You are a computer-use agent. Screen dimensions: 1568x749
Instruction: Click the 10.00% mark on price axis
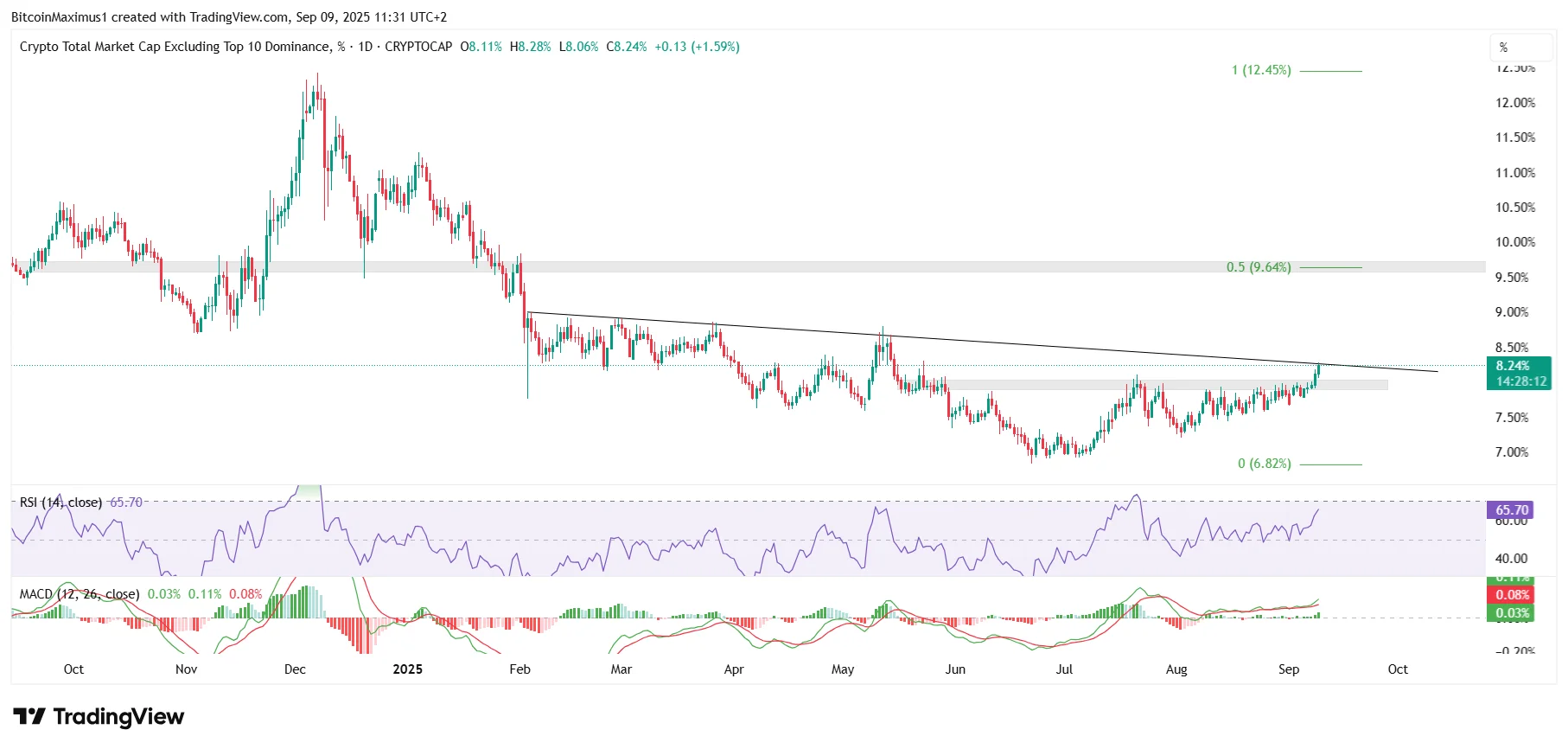pos(1514,242)
